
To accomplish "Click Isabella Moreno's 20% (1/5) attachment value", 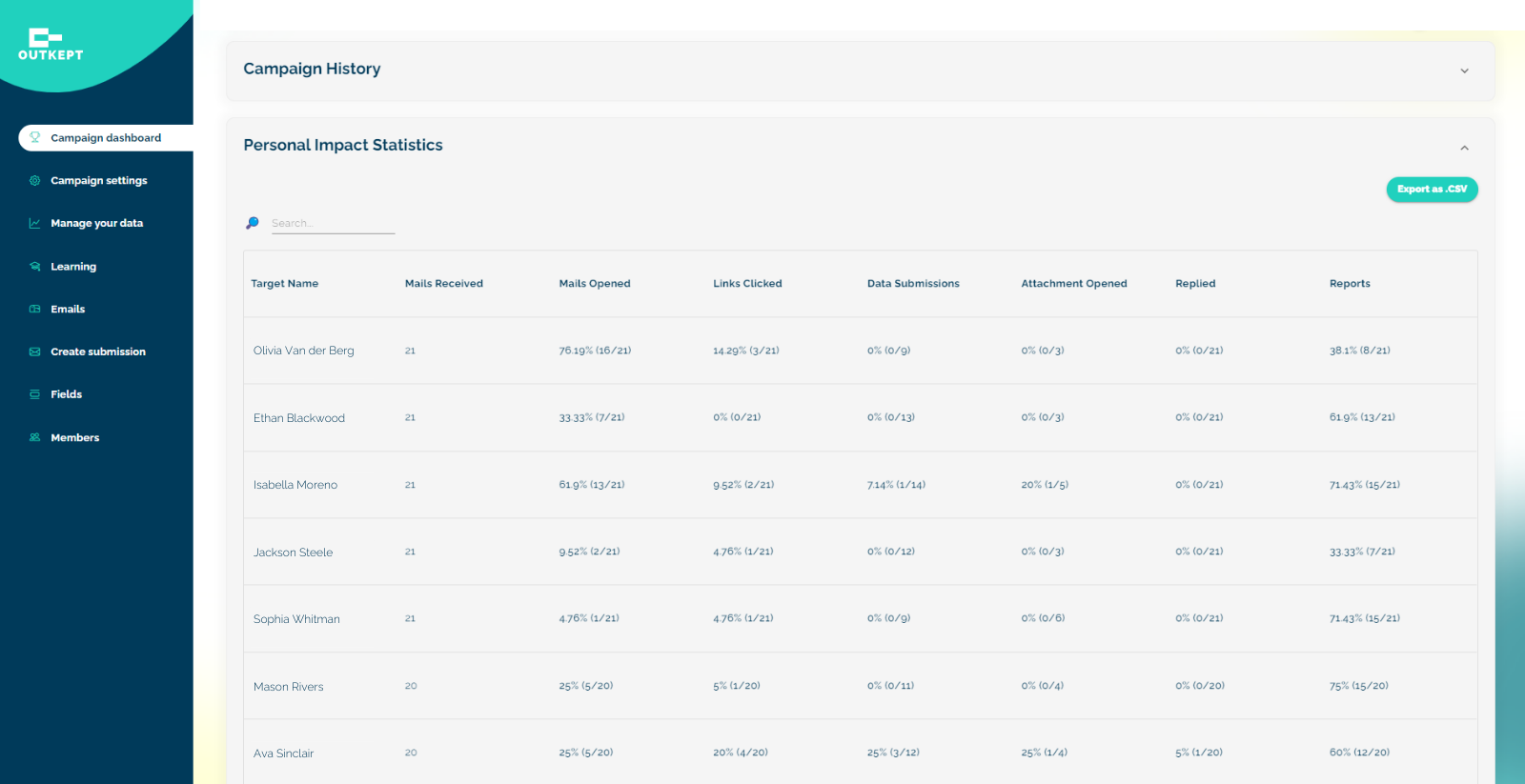I will tap(1045, 485).
